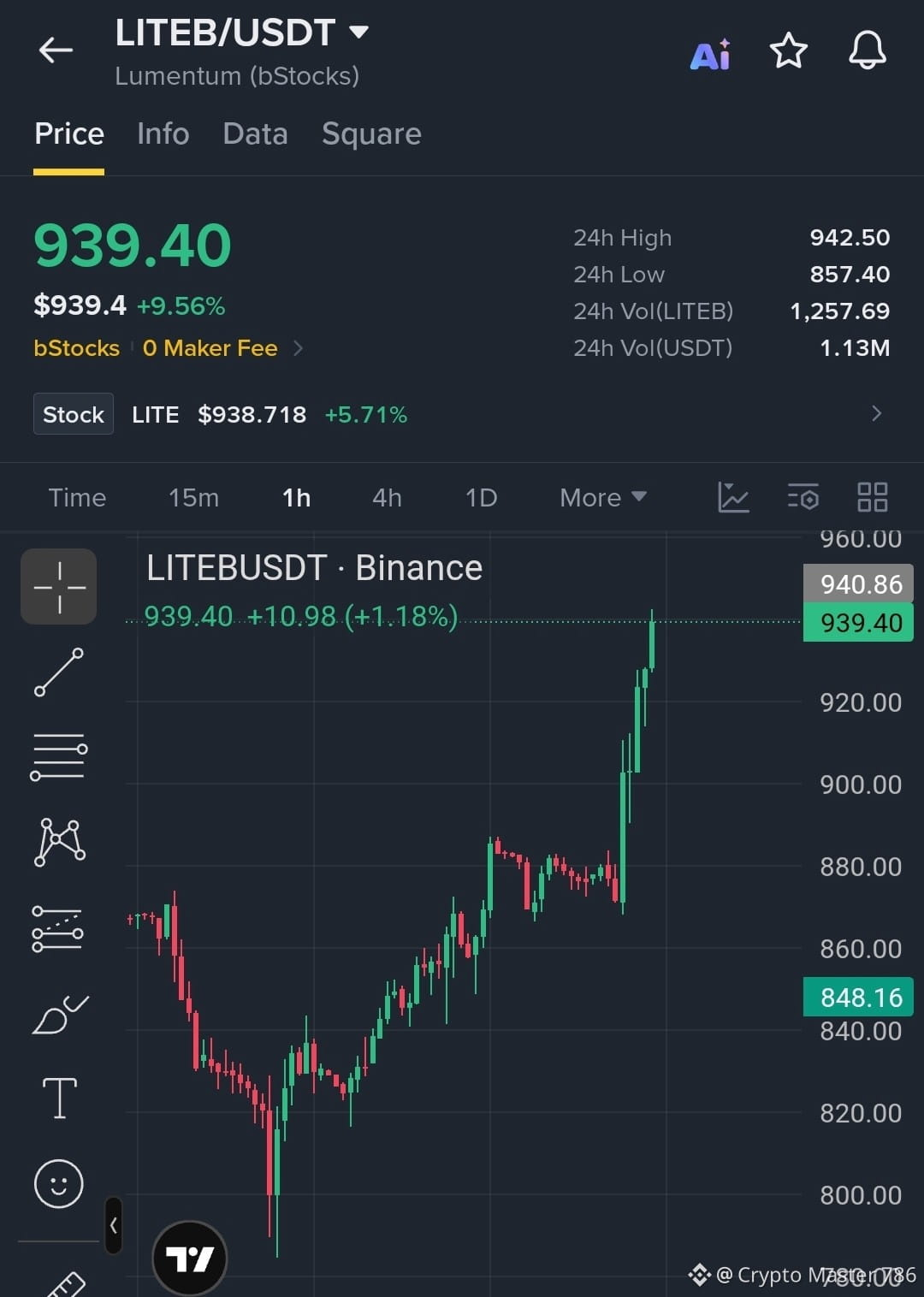The width and height of the screenshot is (924, 1297).
Task: Add LITEB/USDT to favorites star
Action: [788, 51]
